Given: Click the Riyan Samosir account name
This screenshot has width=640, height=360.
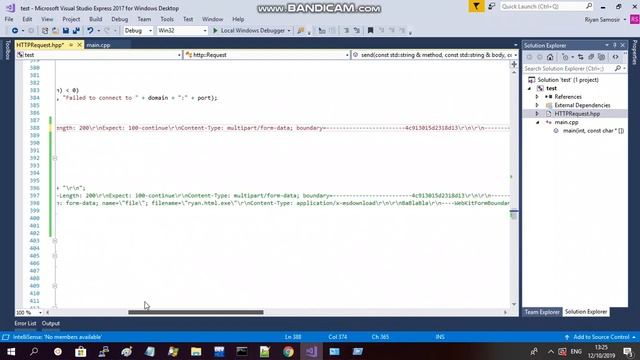Looking at the screenshot, I should coord(602,20).
